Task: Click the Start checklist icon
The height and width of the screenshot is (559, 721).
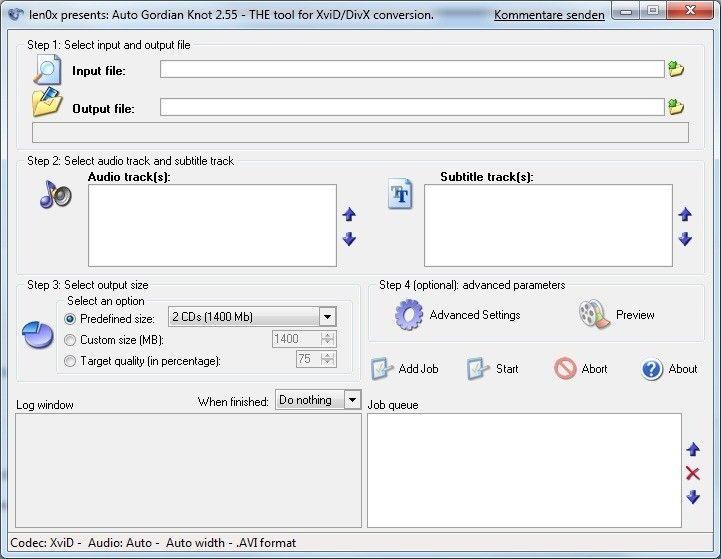Action: point(478,369)
